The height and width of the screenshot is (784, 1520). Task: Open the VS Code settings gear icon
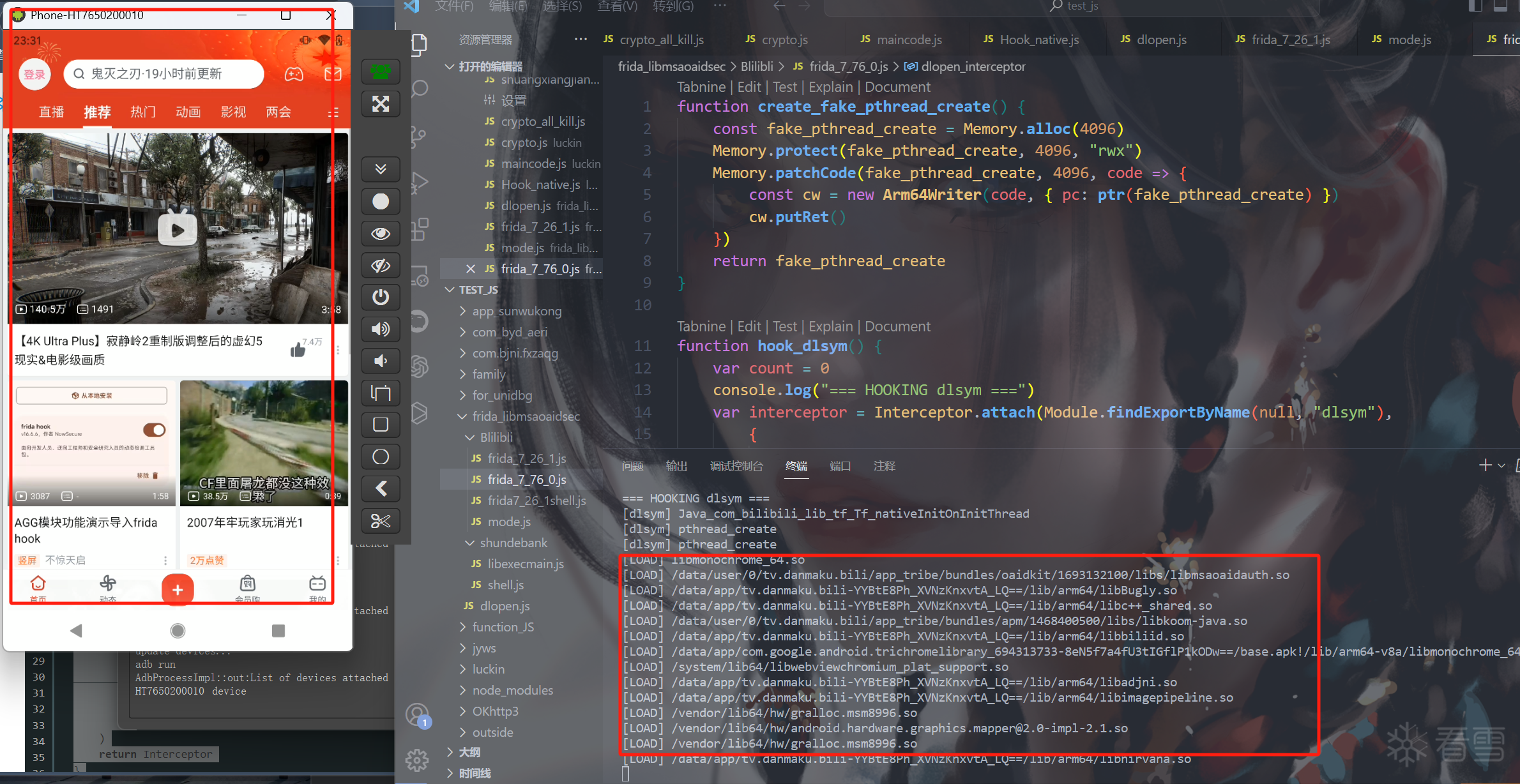click(x=418, y=760)
